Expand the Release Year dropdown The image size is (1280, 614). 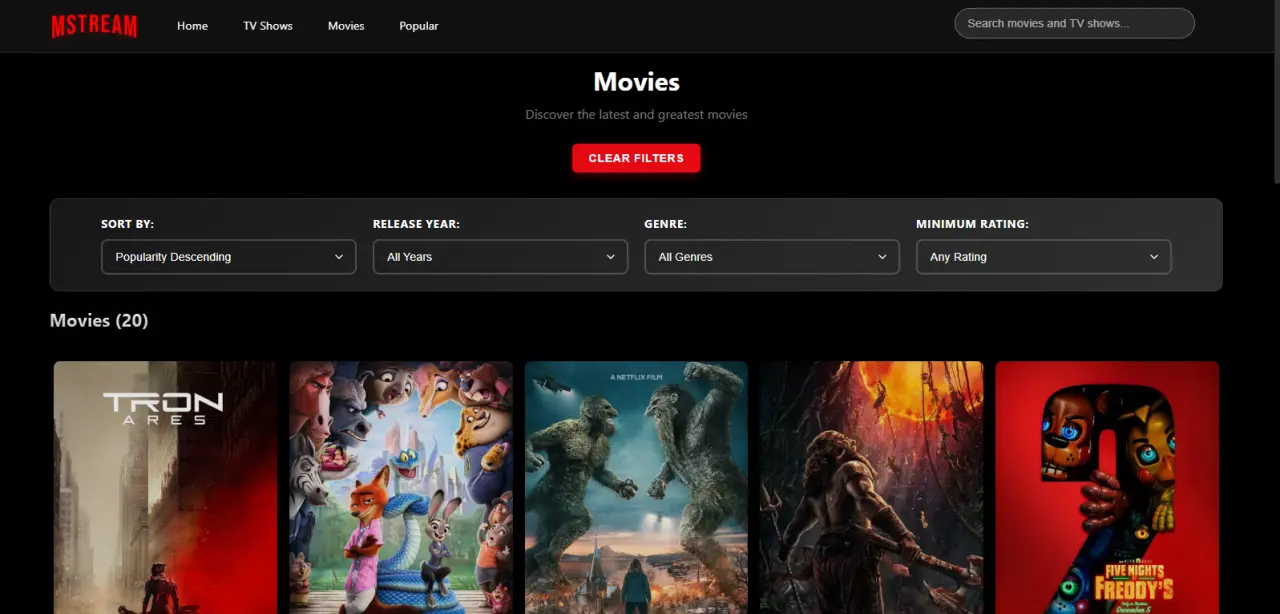500,257
